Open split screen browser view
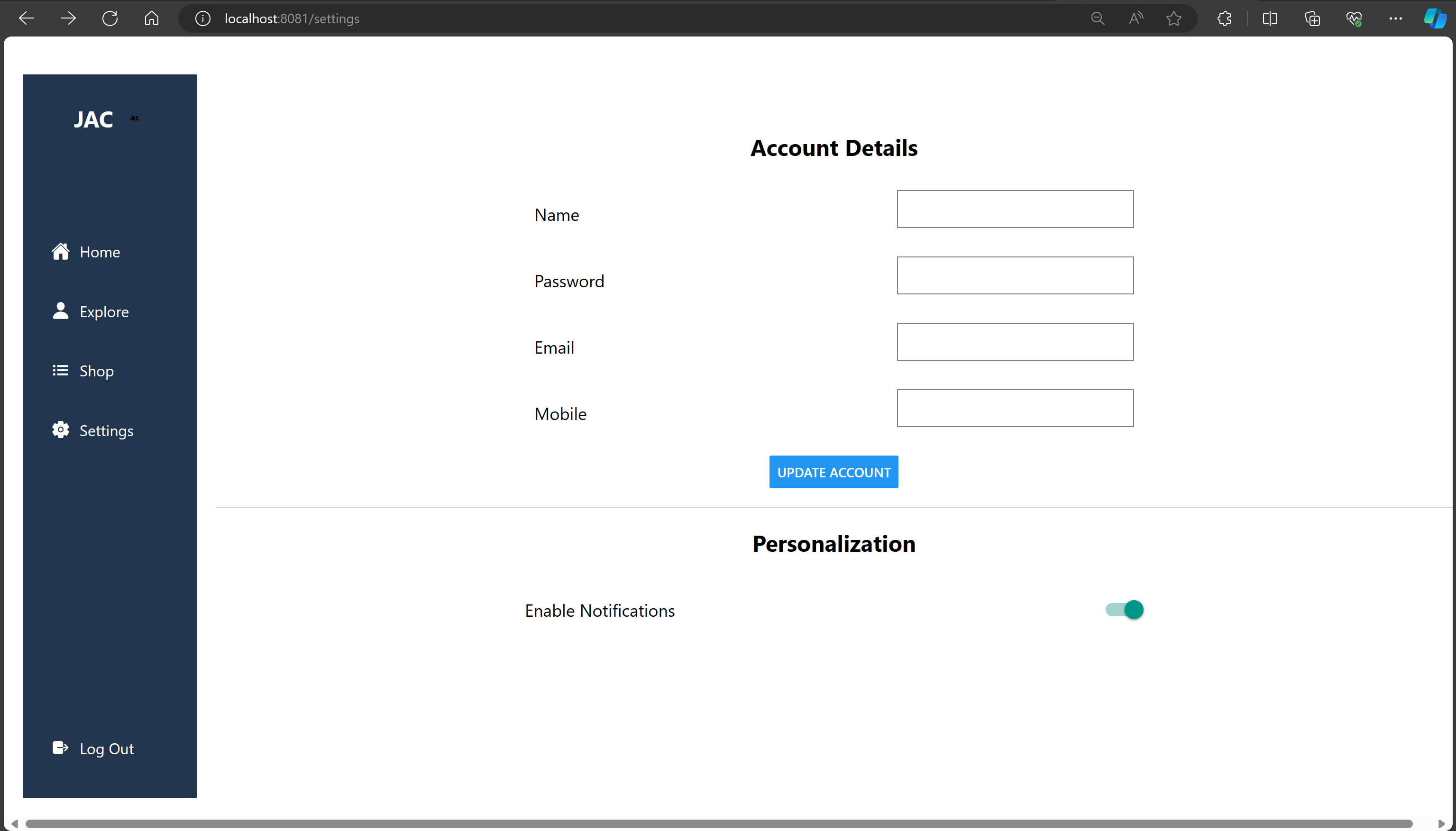Image resolution: width=1456 pixels, height=831 pixels. [1270, 19]
